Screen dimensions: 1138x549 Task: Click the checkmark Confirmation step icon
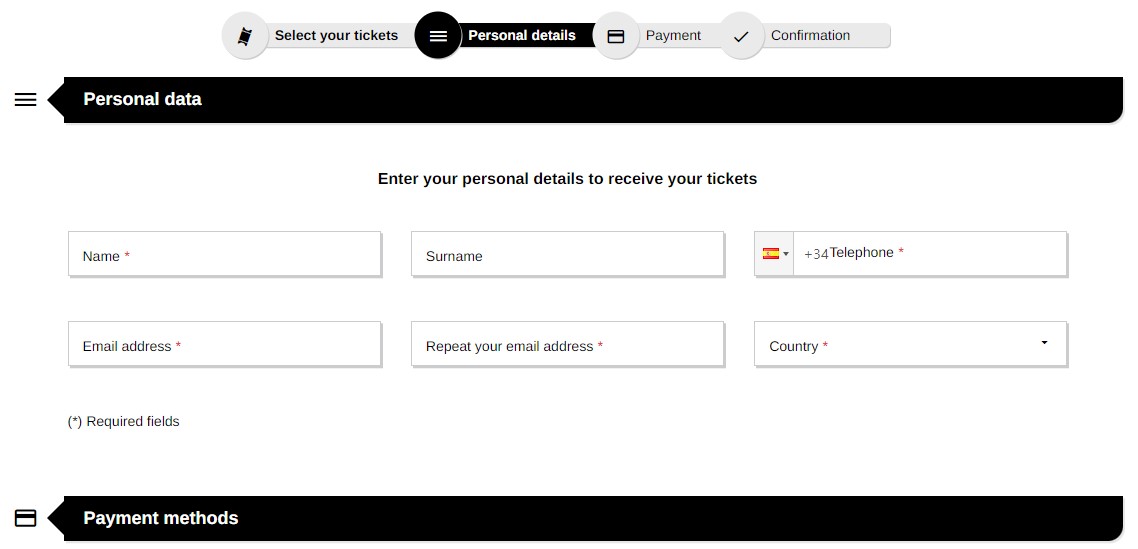coord(741,36)
